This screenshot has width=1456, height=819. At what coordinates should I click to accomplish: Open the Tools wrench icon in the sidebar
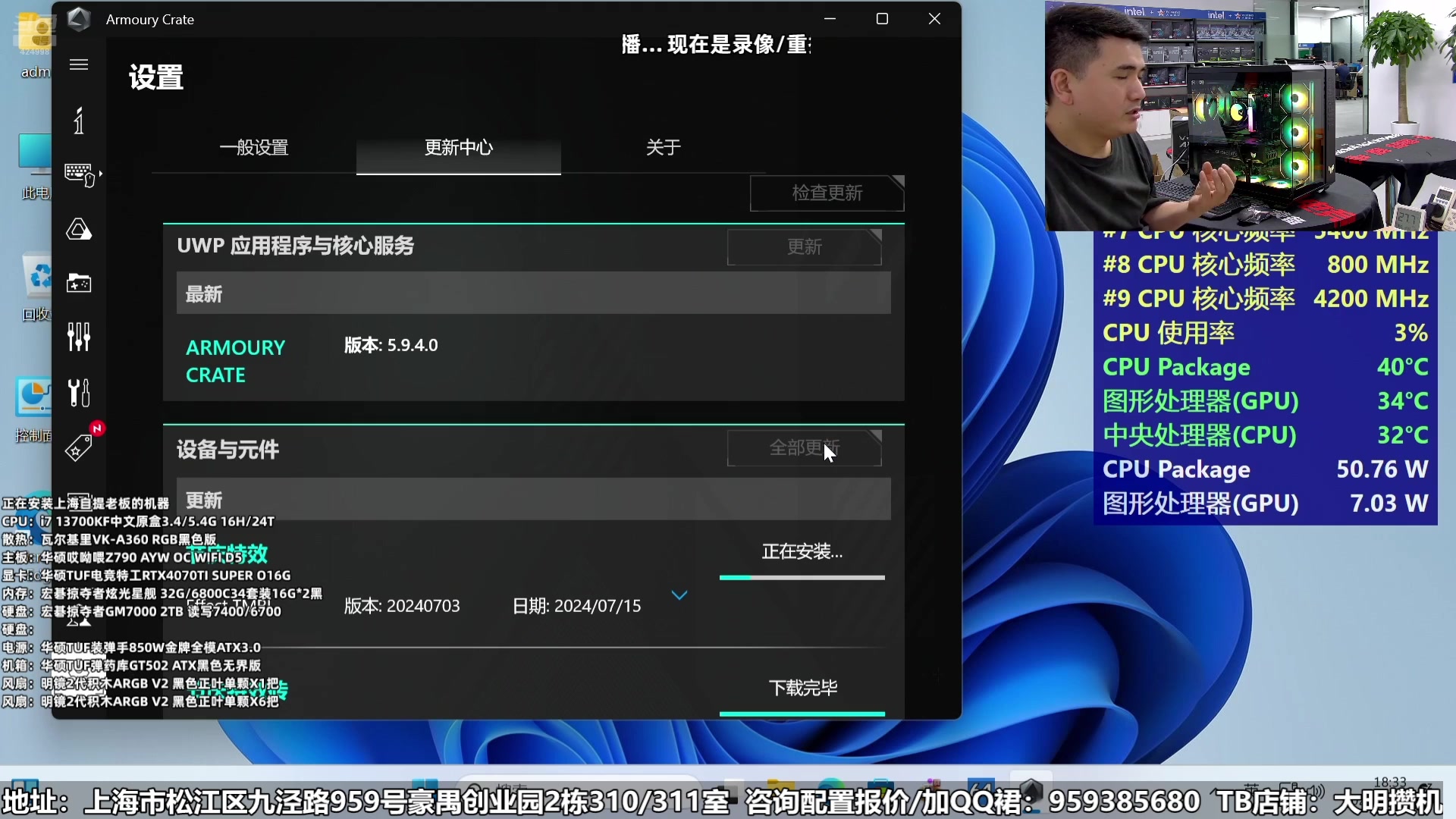pos(79,392)
